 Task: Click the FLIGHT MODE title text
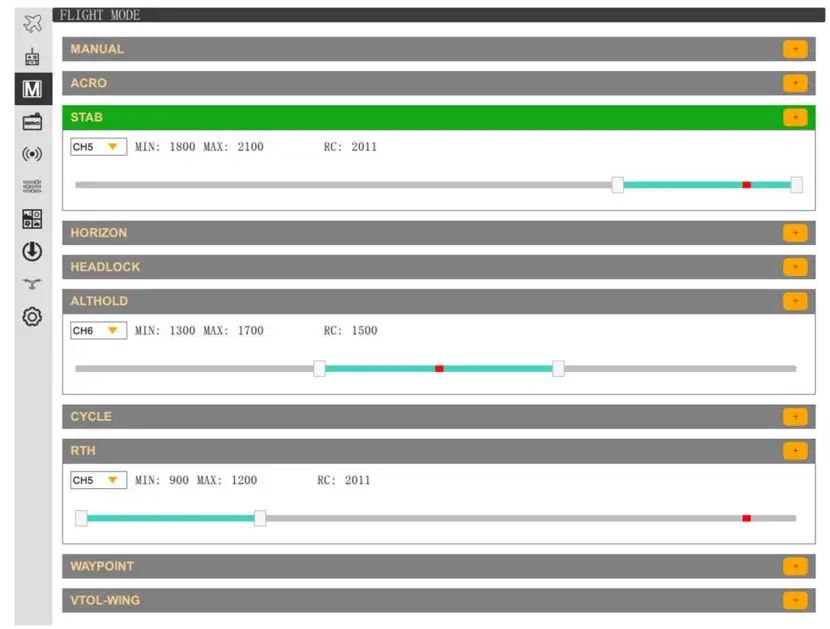coord(100,15)
